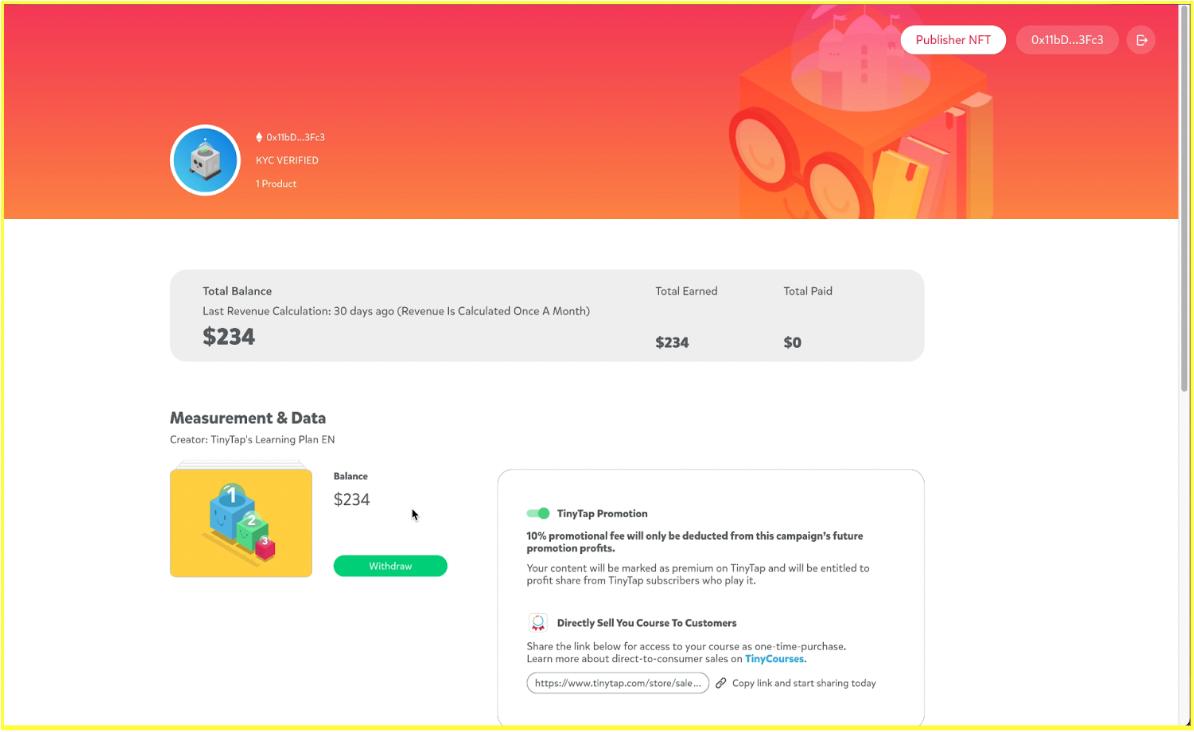Viewport: 1194px width, 732px height.
Task: Click the logout icon in header
Action: click(x=1141, y=40)
